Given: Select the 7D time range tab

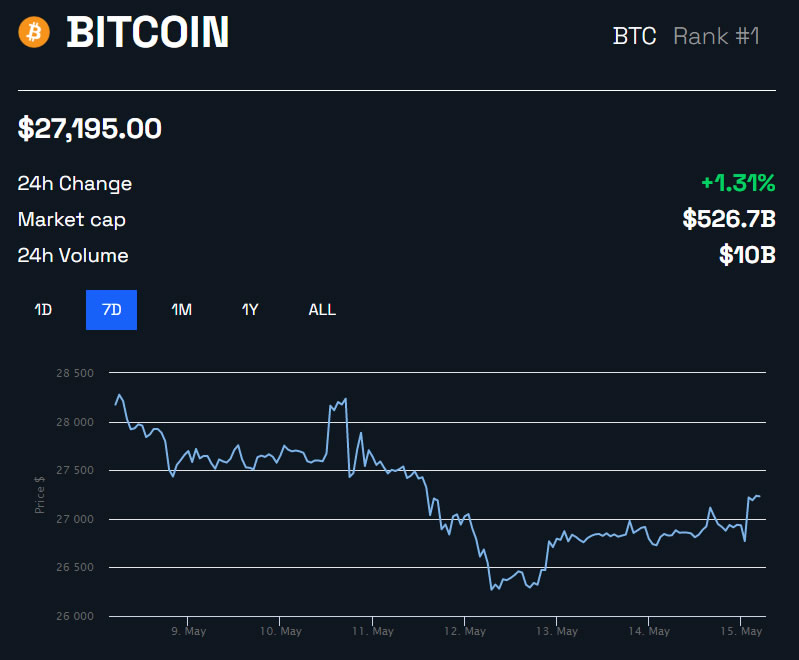Looking at the screenshot, I should [111, 310].
